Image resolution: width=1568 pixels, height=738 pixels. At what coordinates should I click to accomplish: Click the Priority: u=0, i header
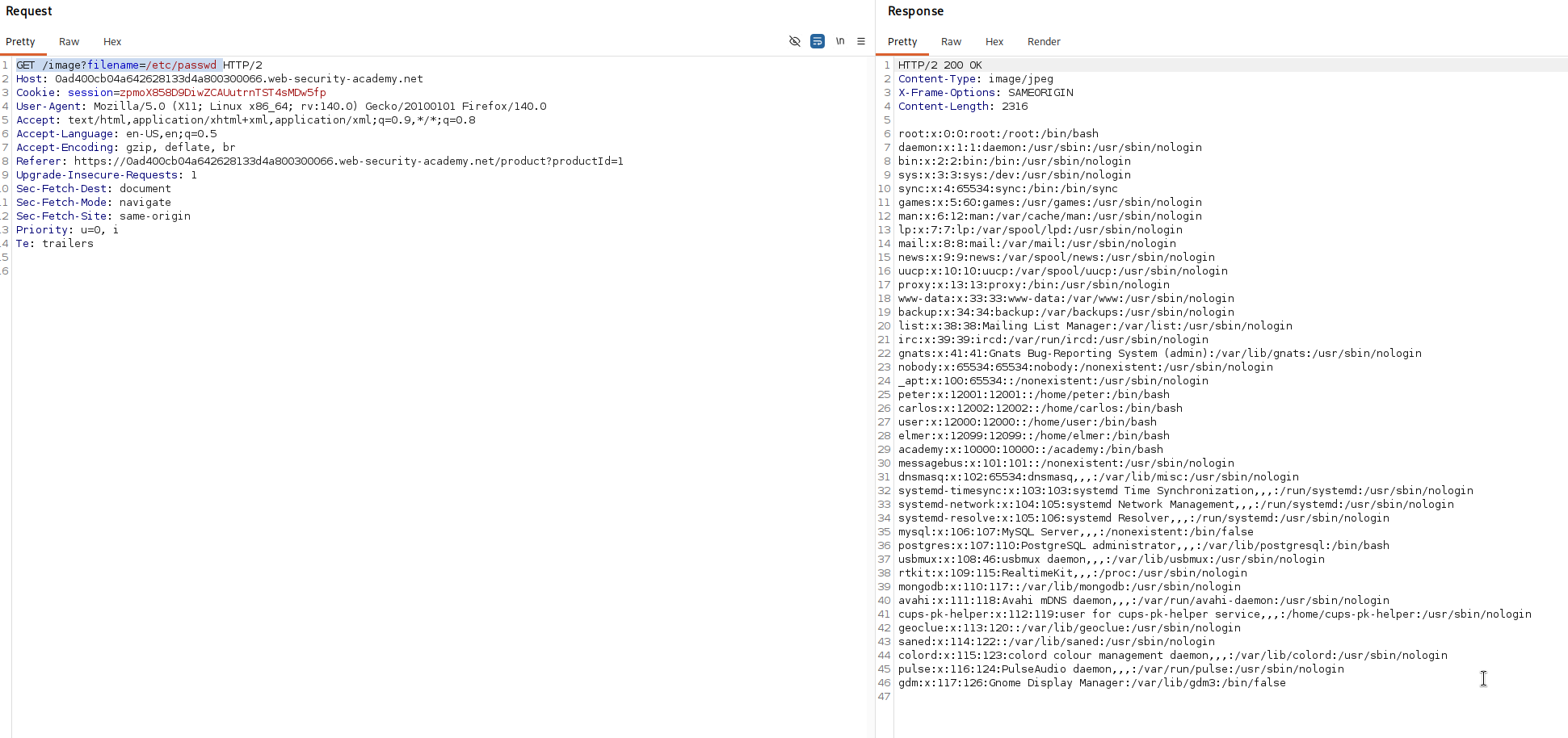68,230
